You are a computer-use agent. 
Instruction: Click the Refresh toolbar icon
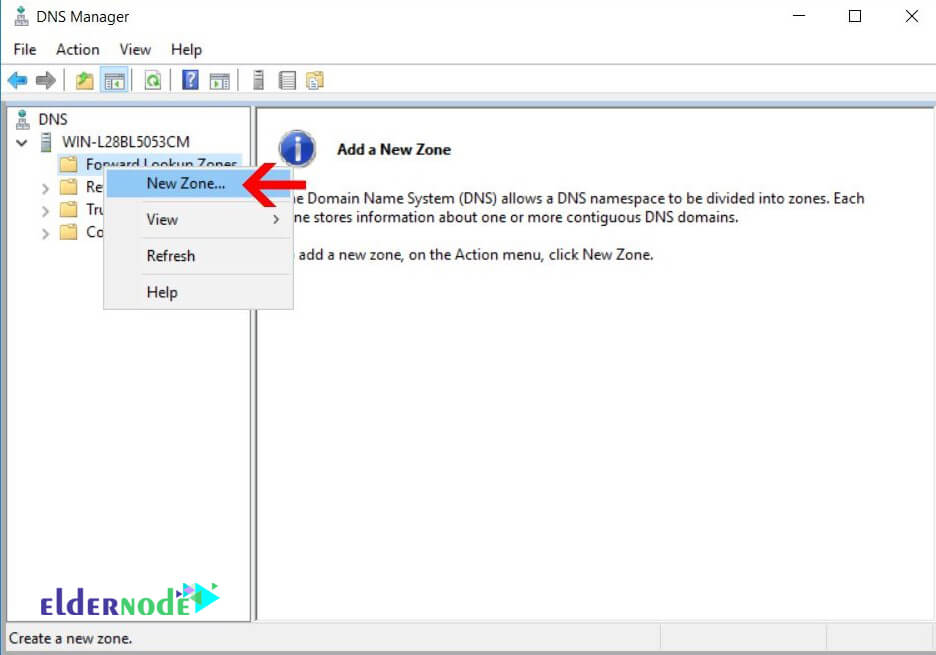click(x=153, y=80)
